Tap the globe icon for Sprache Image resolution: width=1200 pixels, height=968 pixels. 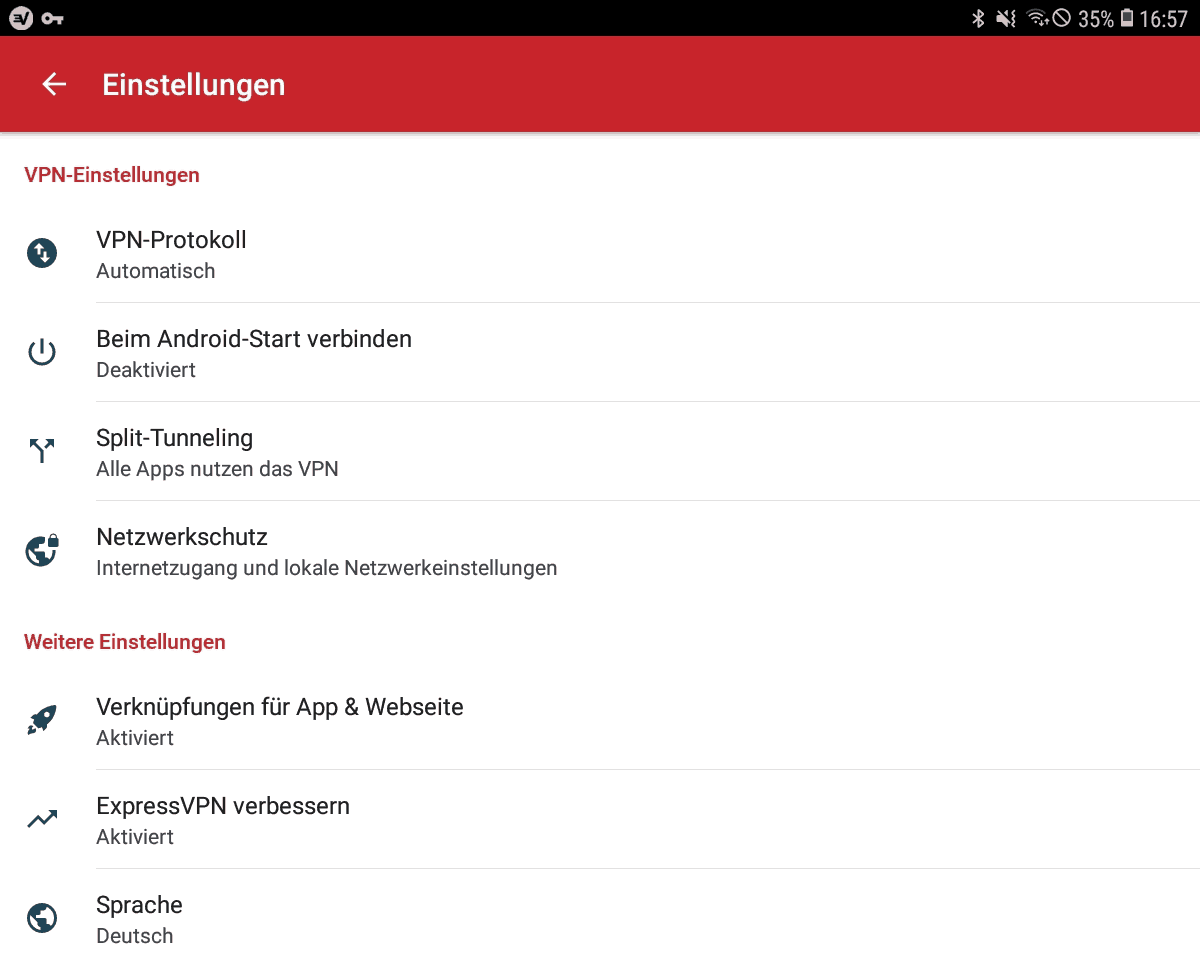point(42,918)
